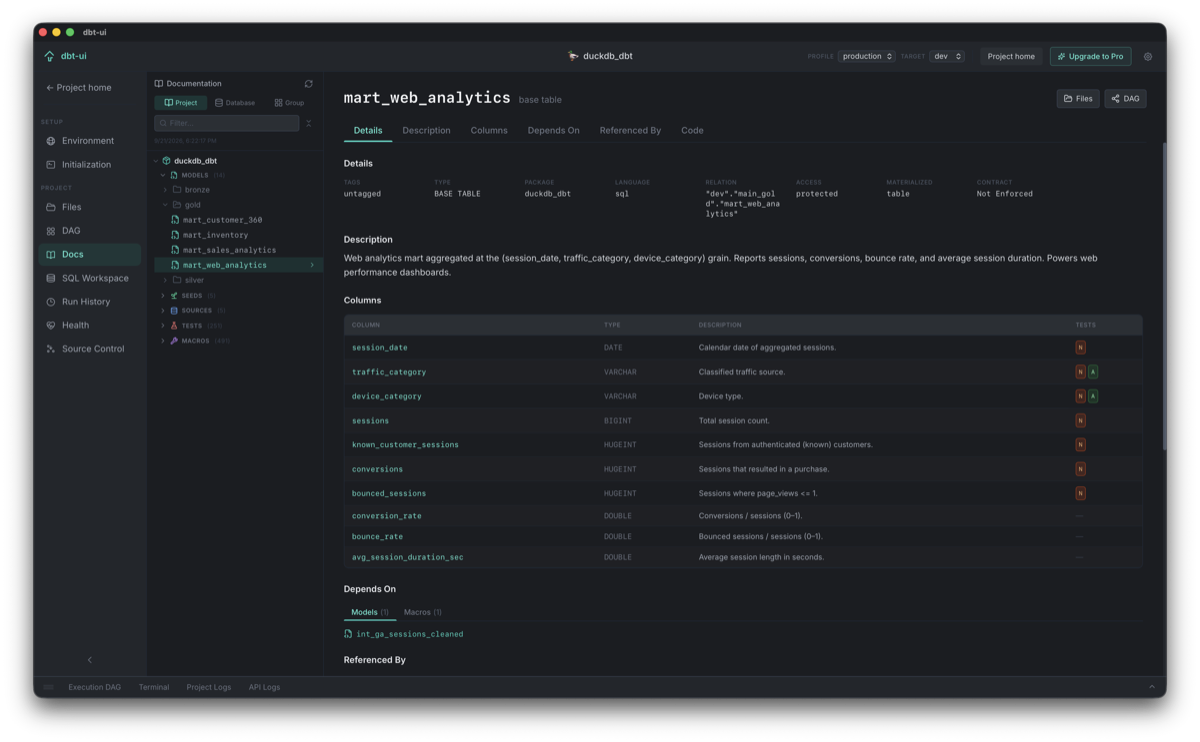Image resolution: width=1200 pixels, height=742 pixels.
Task: Open the Depends On tab
Action: [x=554, y=130]
